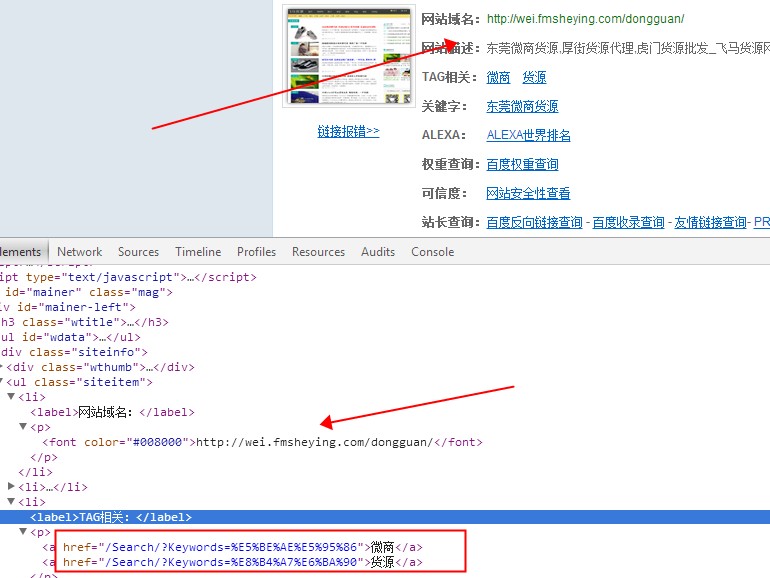Select the Profiles tab

tap(256, 252)
